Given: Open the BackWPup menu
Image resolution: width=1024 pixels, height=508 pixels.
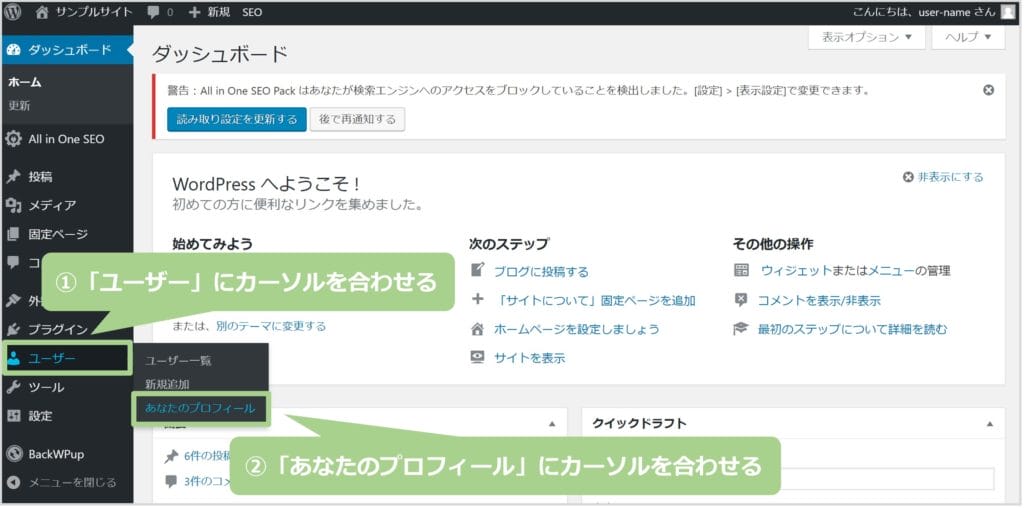Looking at the screenshot, I should pos(67,454).
